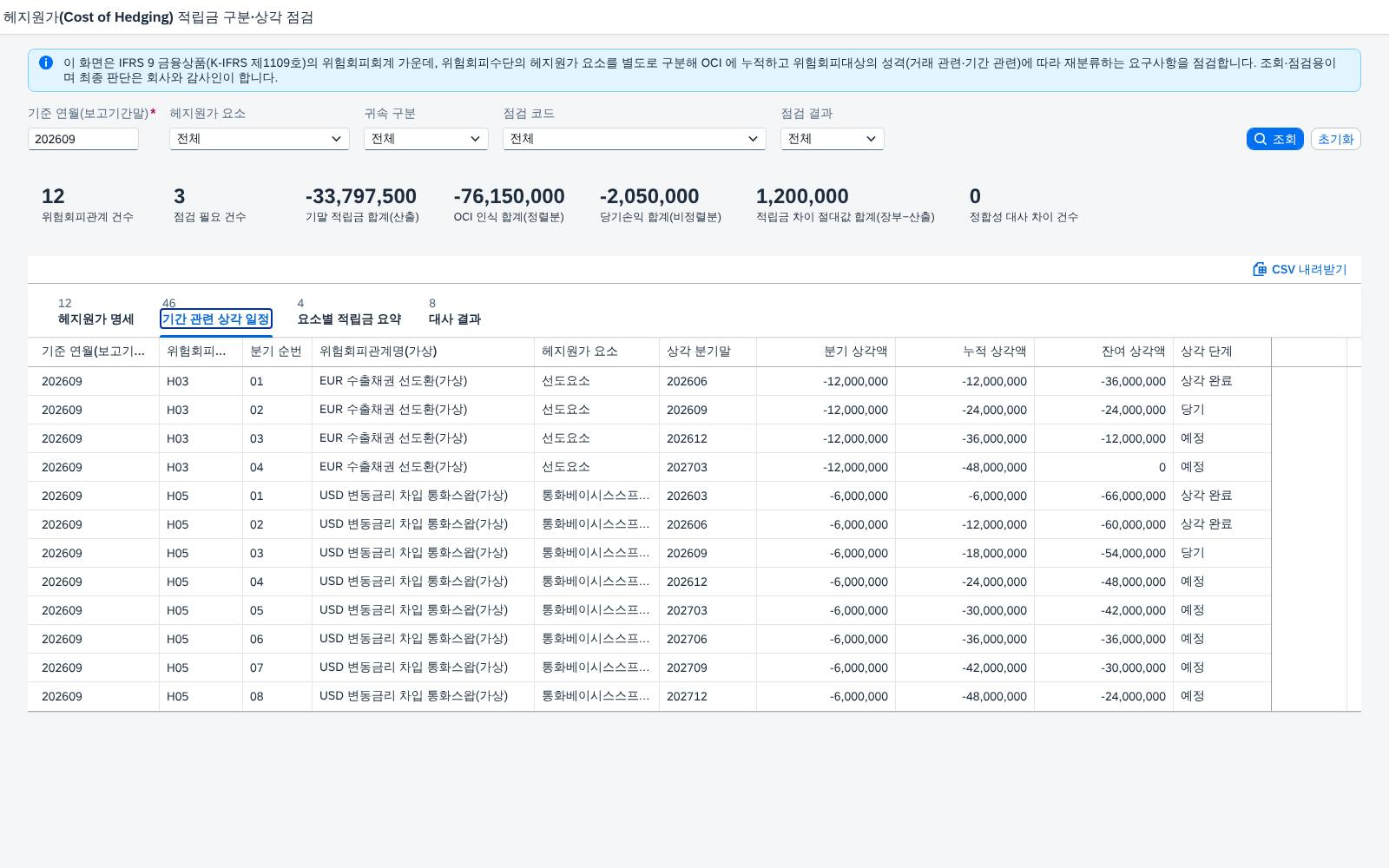Click the 점검 필요 건수 value 3
This screenshot has height=868, width=1389.
179,196
